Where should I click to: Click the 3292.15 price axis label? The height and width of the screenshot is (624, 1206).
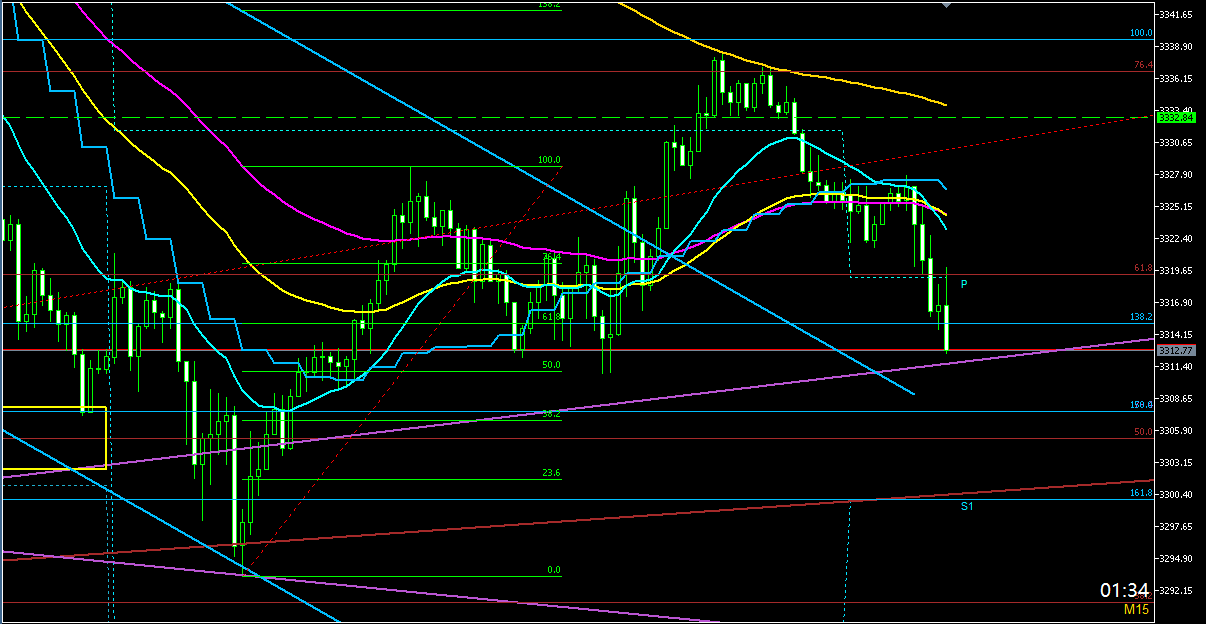click(x=1177, y=591)
